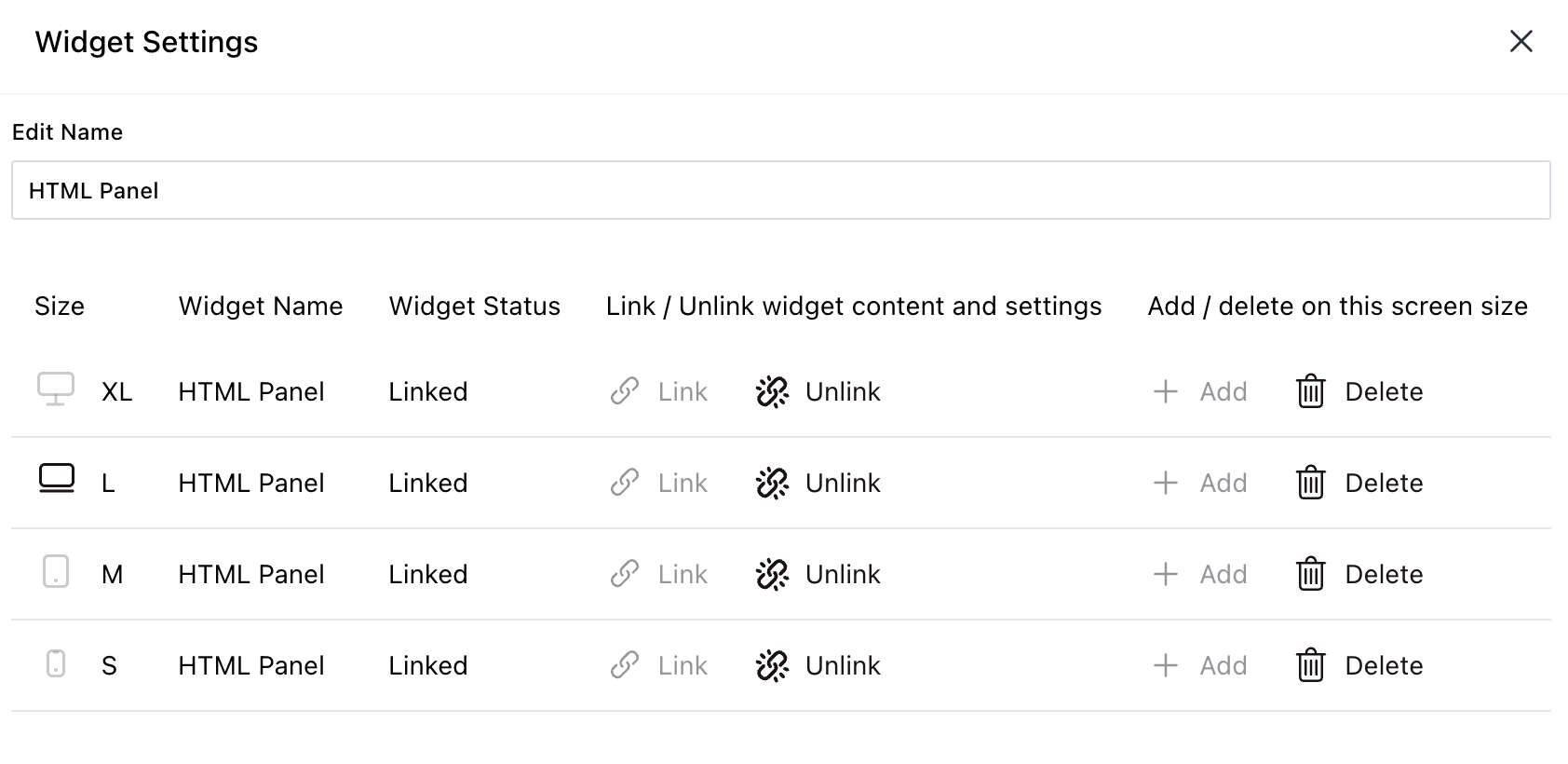The width and height of the screenshot is (1568, 764).
Task: Close the Widget Settings dialog
Action: pyautogui.click(x=1521, y=41)
